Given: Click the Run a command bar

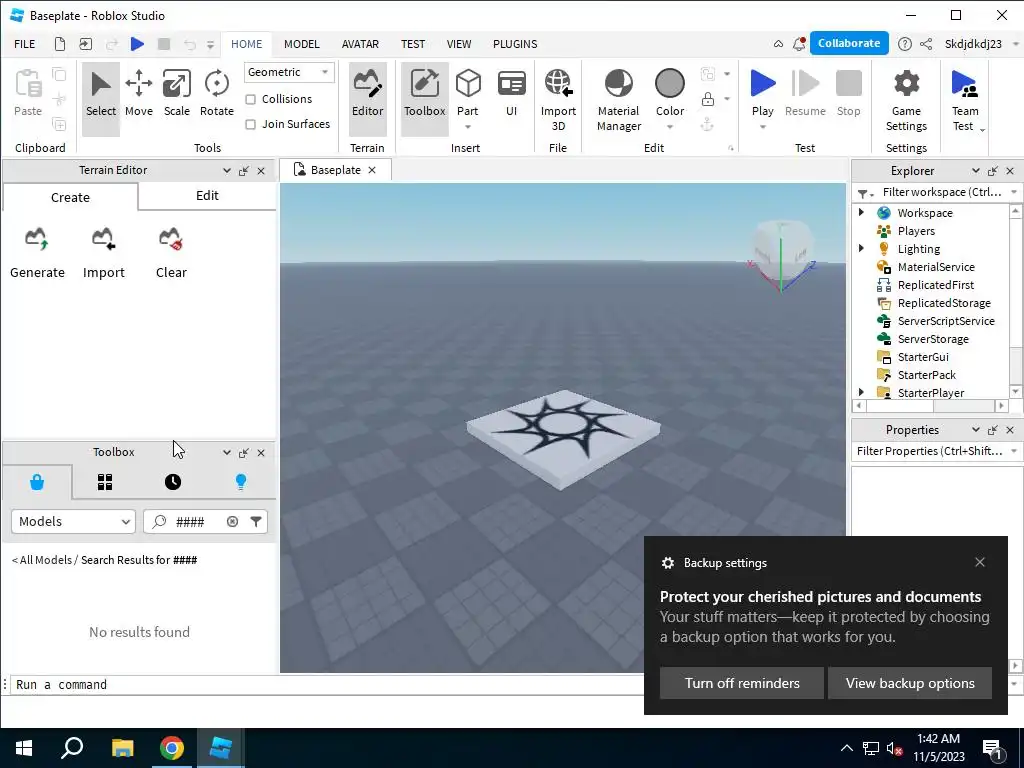Looking at the screenshot, I should click(x=327, y=684).
